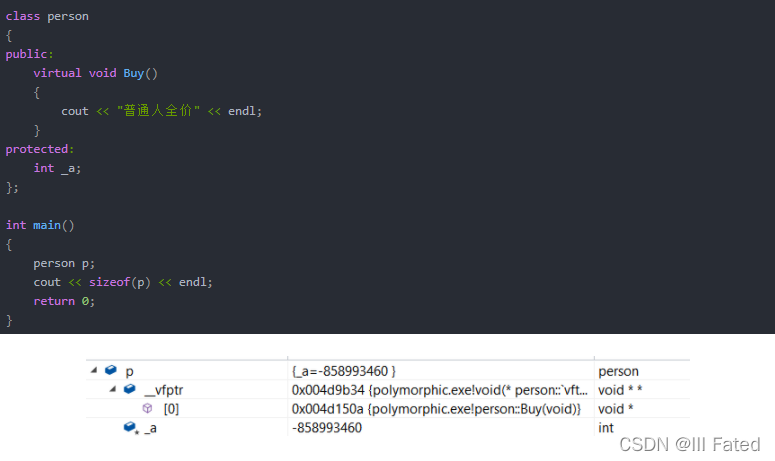The width and height of the screenshot is (775, 461).
Task: Click the 'public:' keyword line
Action: (29, 54)
